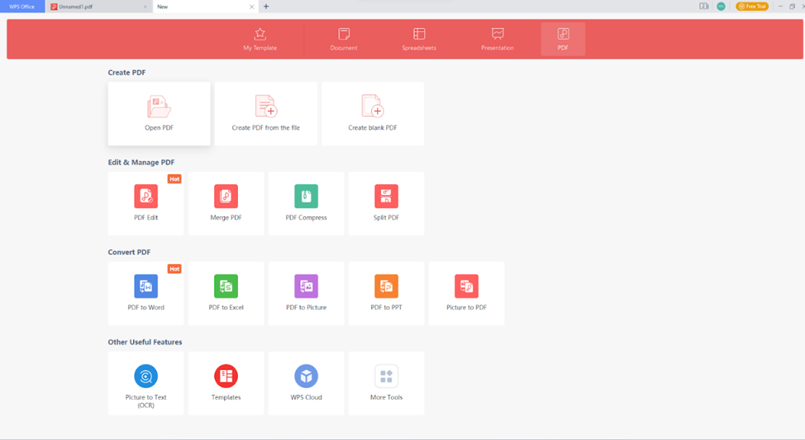Open Picture to Text (OCR)

point(146,383)
